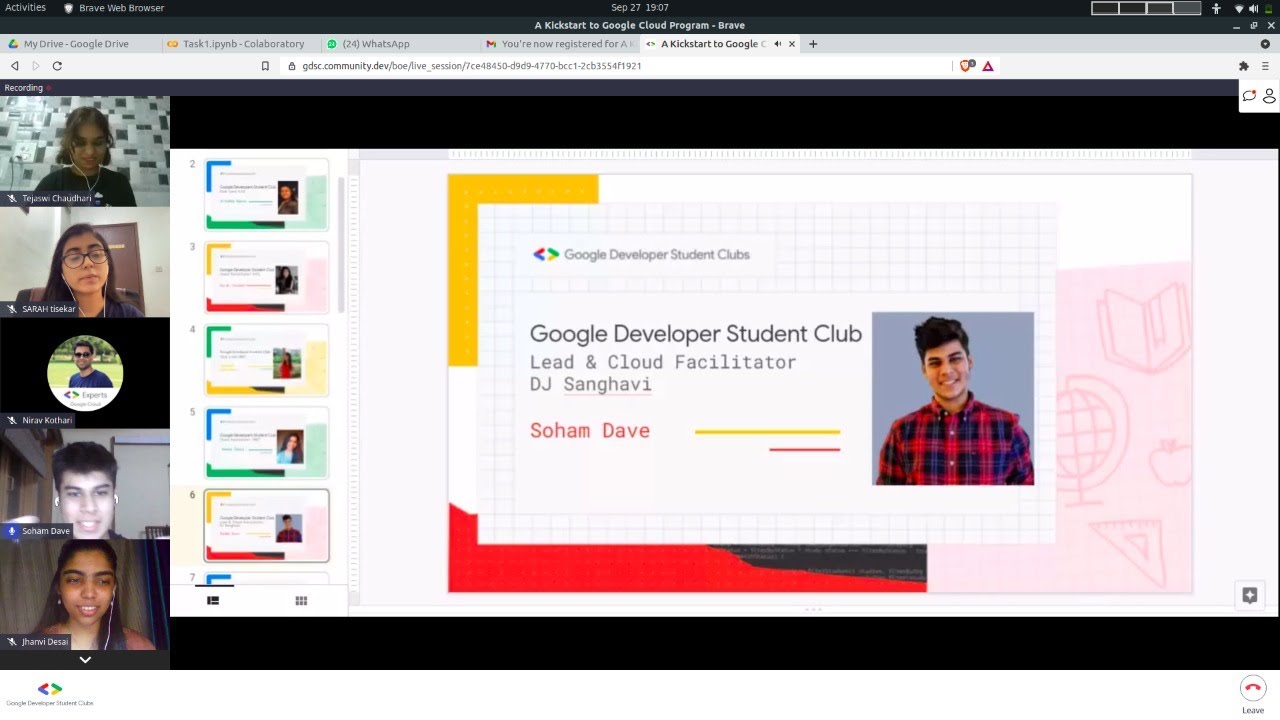Close the Kickstart to Google Cloud tab
The image size is (1280, 720).
tap(792, 44)
